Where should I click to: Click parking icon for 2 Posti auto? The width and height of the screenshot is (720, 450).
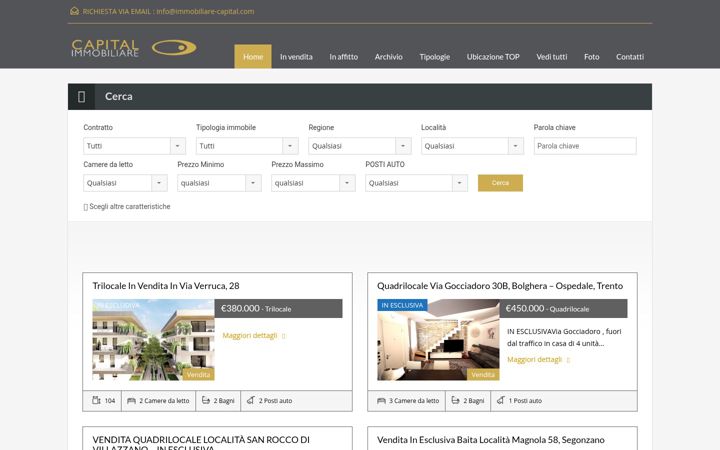(251, 400)
